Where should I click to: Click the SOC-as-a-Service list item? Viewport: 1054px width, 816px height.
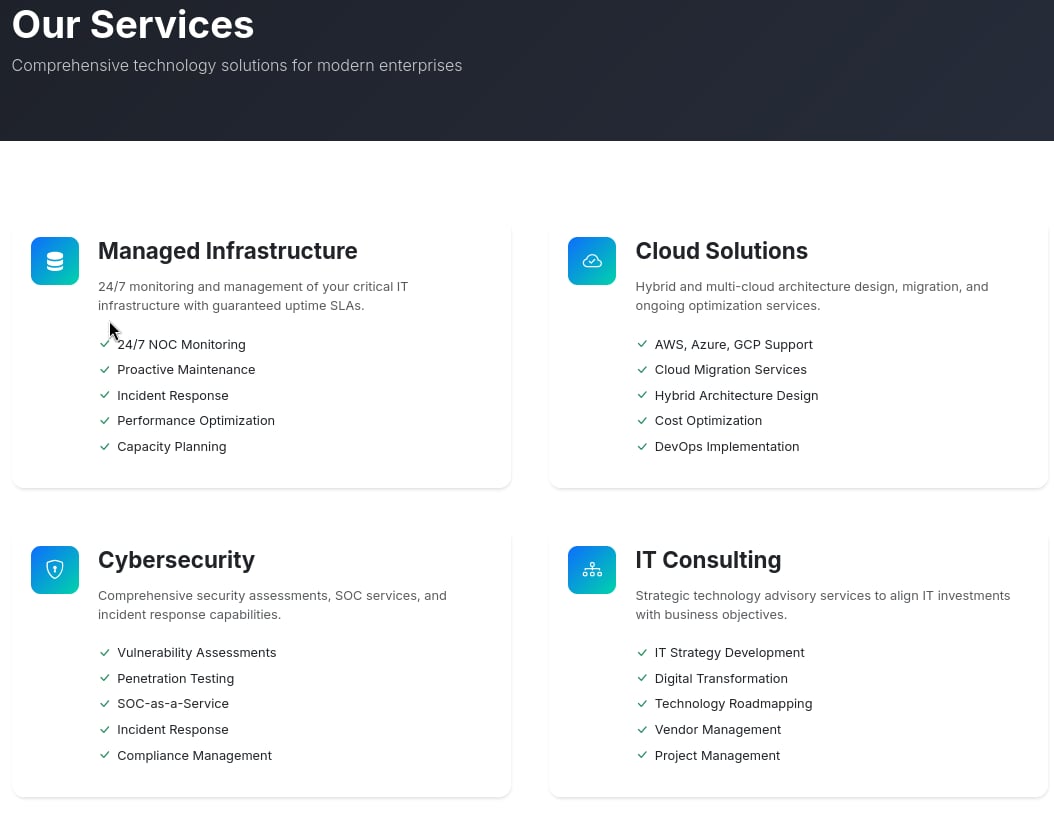173,704
